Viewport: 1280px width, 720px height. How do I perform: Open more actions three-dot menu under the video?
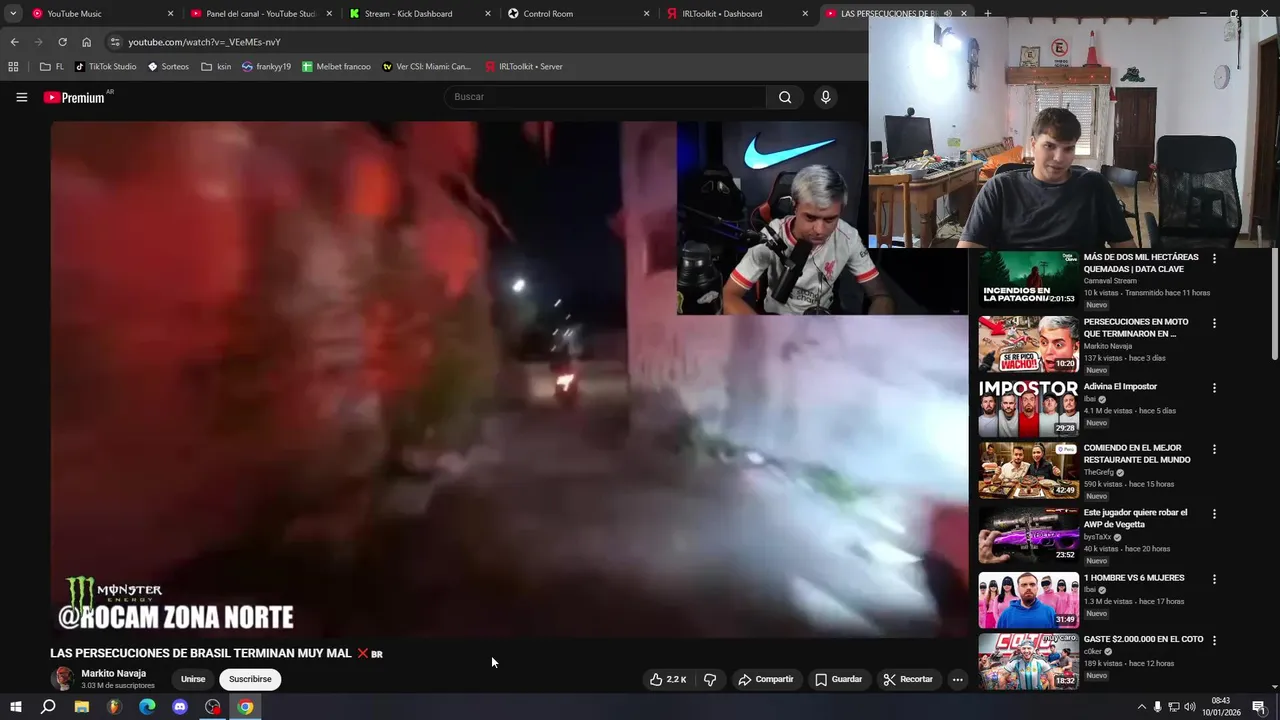pyautogui.click(x=957, y=679)
